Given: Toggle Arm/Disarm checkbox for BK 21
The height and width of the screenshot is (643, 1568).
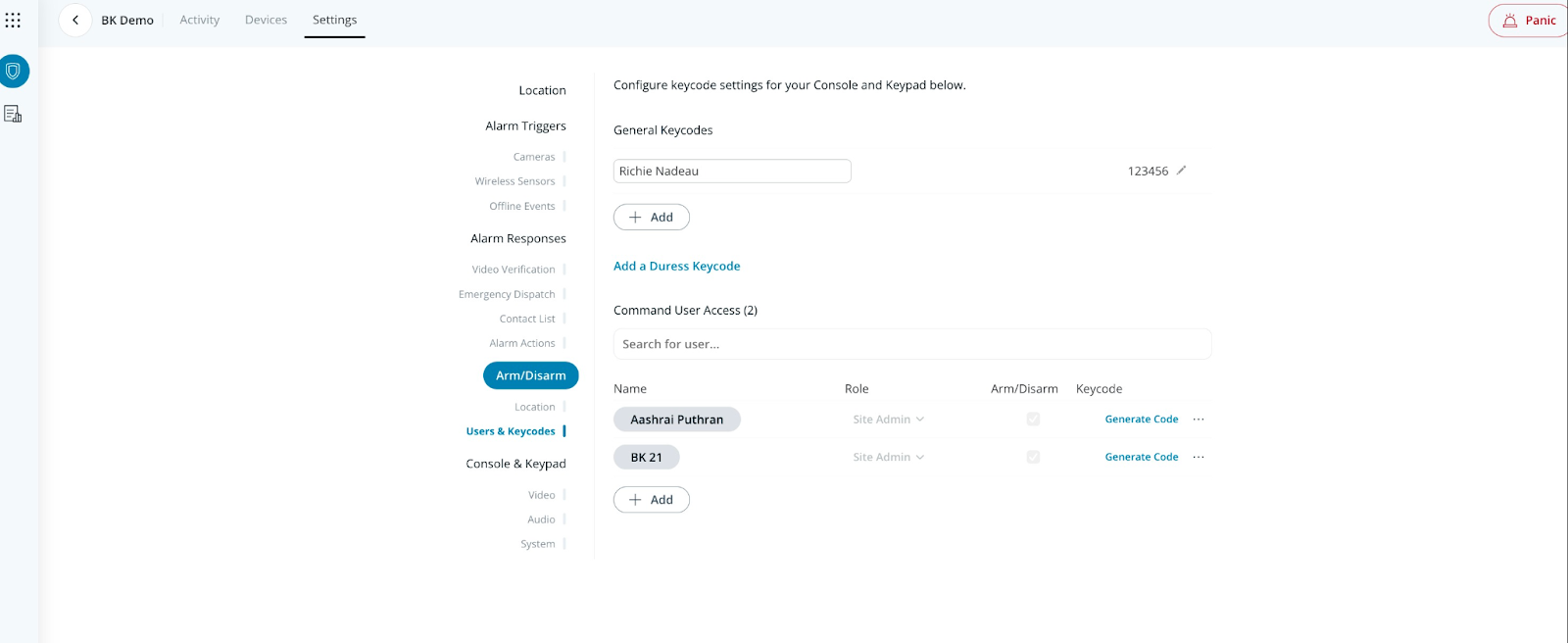Looking at the screenshot, I should point(1033,457).
